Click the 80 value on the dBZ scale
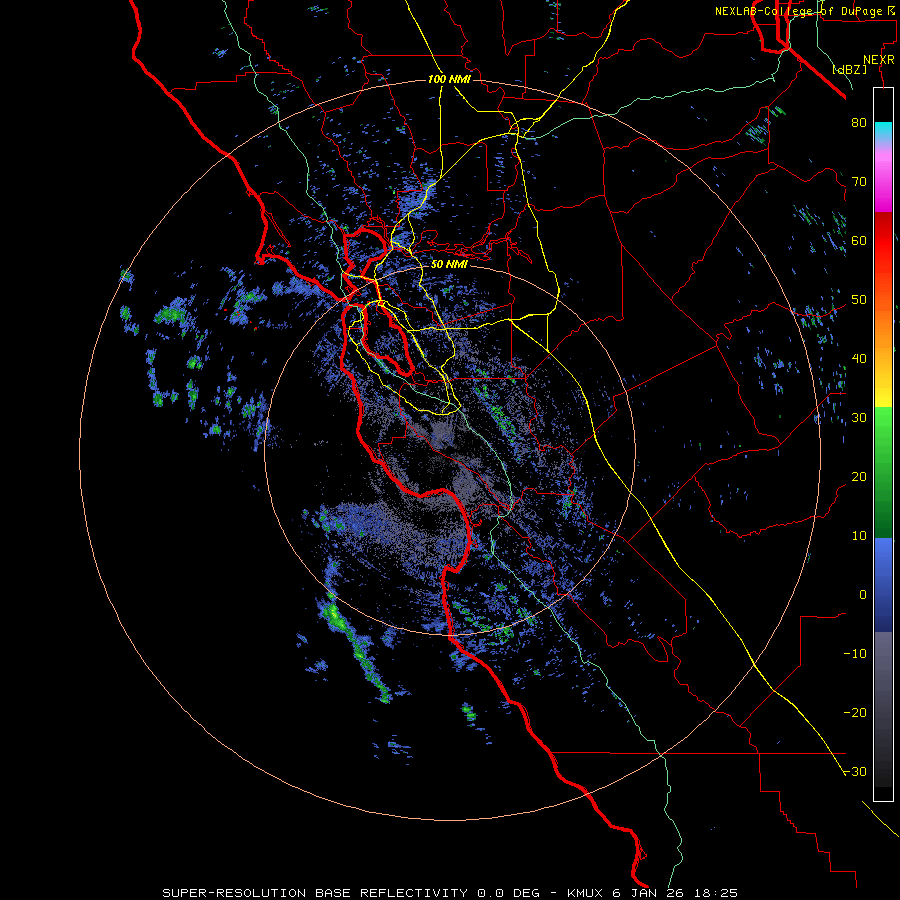Viewport: 900px width, 900px height. click(859, 122)
